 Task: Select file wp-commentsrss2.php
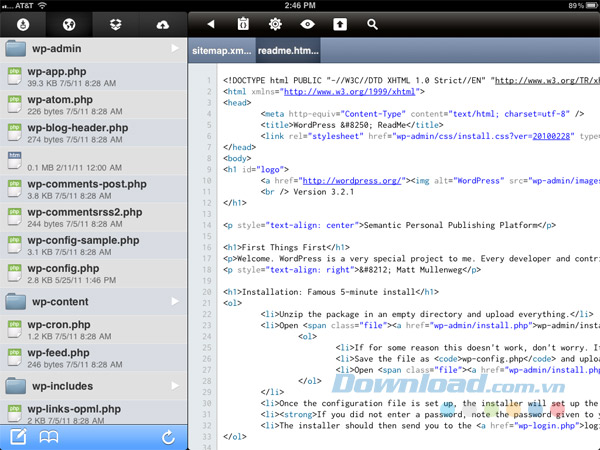93,217
